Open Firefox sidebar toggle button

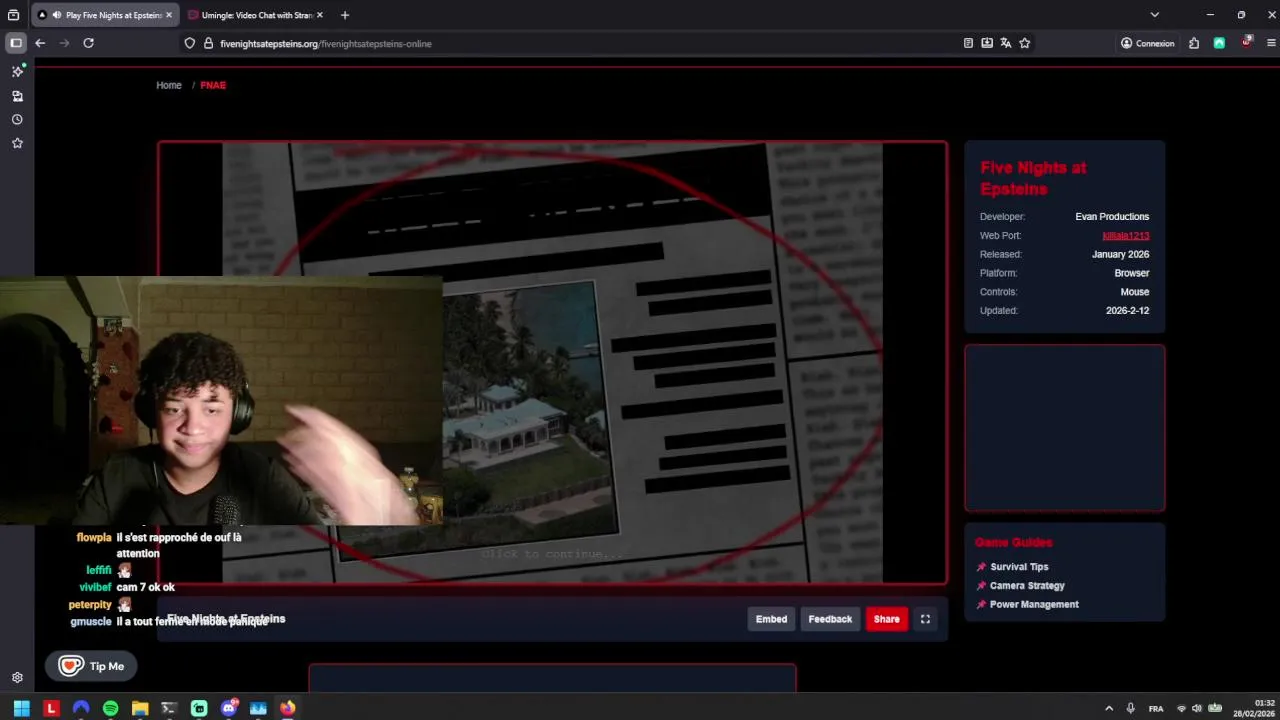pyautogui.click(x=16, y=43)
